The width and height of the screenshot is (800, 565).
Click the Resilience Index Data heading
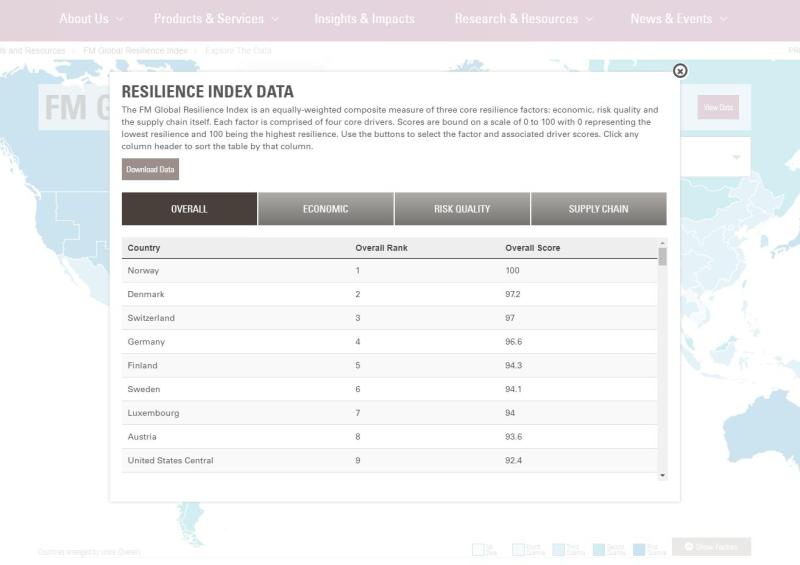click(x=208, y=92)
